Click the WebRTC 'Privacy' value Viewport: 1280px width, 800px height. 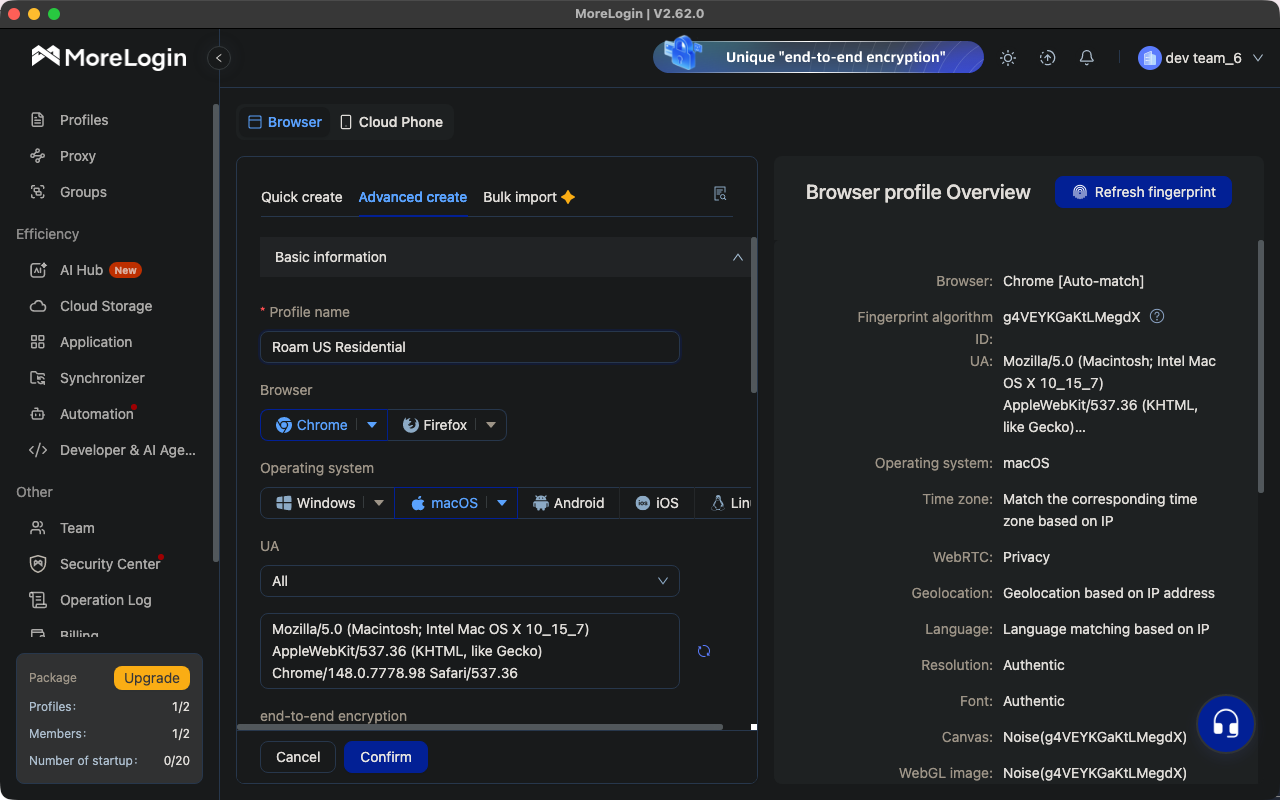(1026, 557)
